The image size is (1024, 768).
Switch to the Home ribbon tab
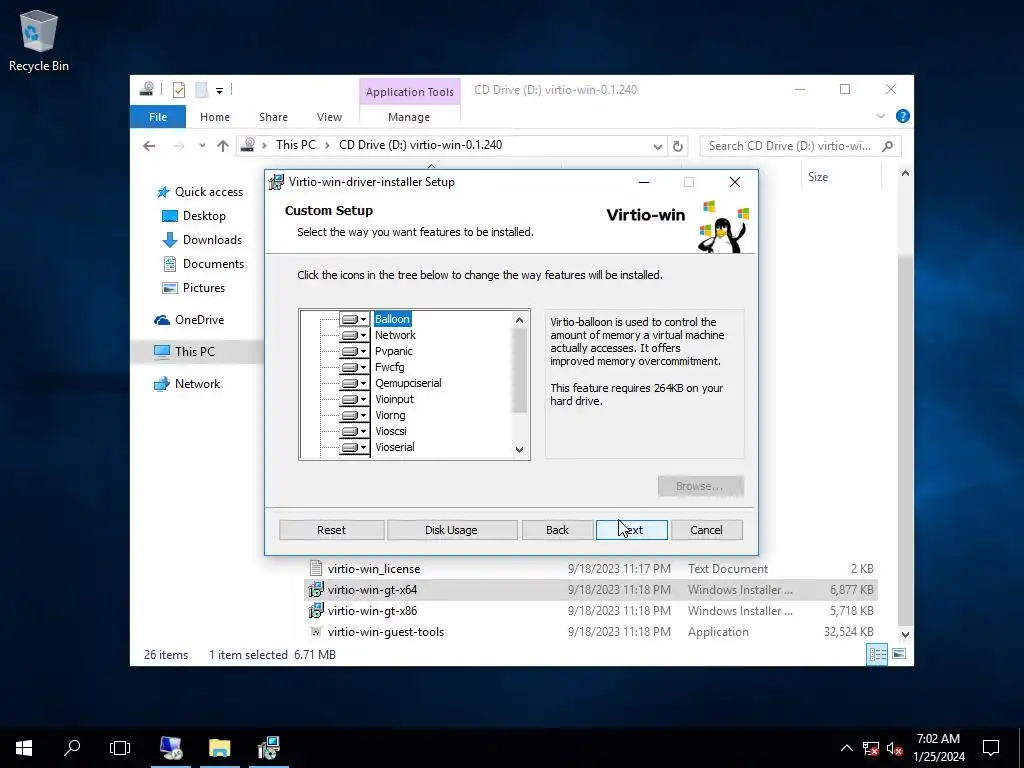coord(215,117)
